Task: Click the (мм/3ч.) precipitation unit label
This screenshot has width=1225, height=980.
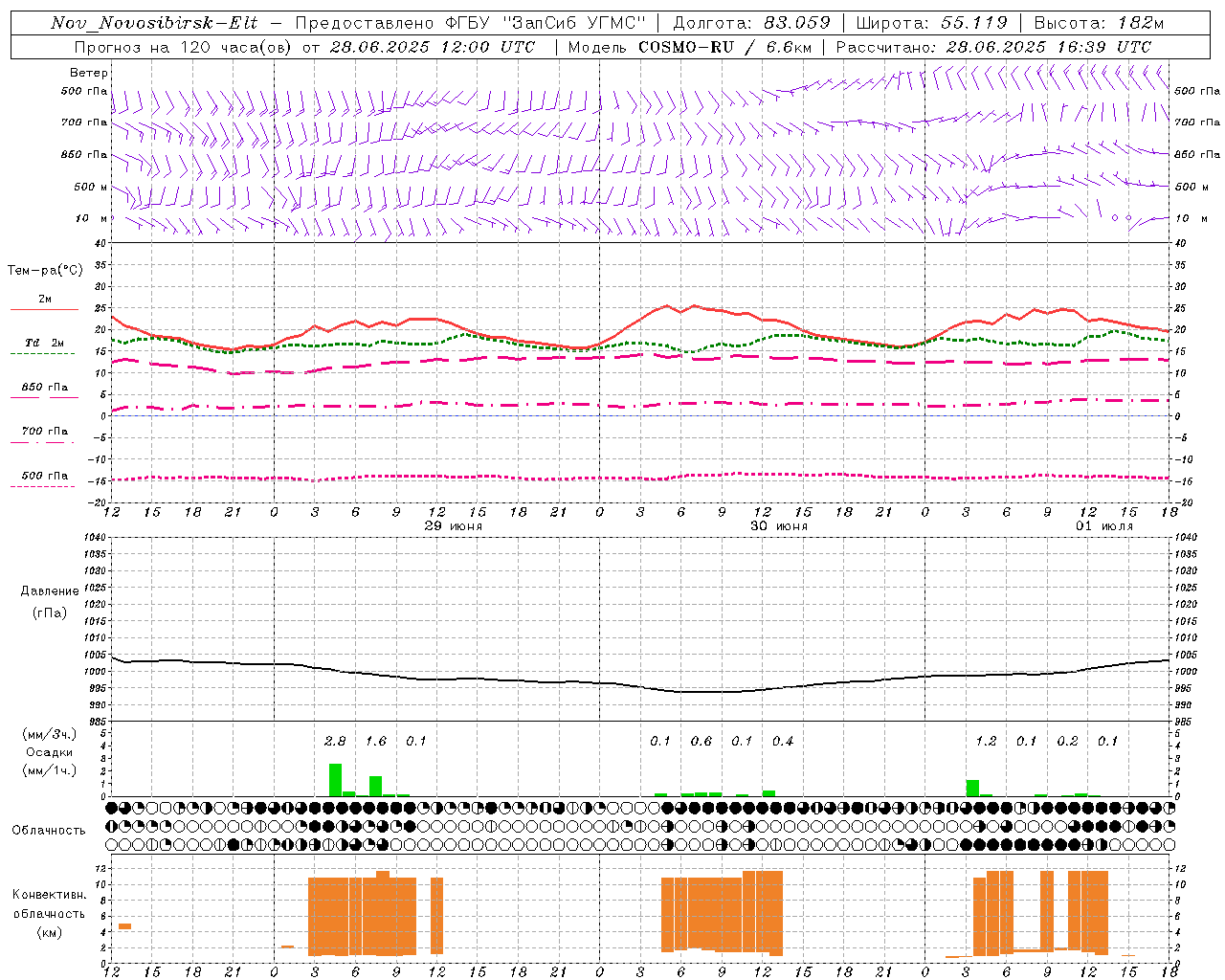Action: point(51,734)
